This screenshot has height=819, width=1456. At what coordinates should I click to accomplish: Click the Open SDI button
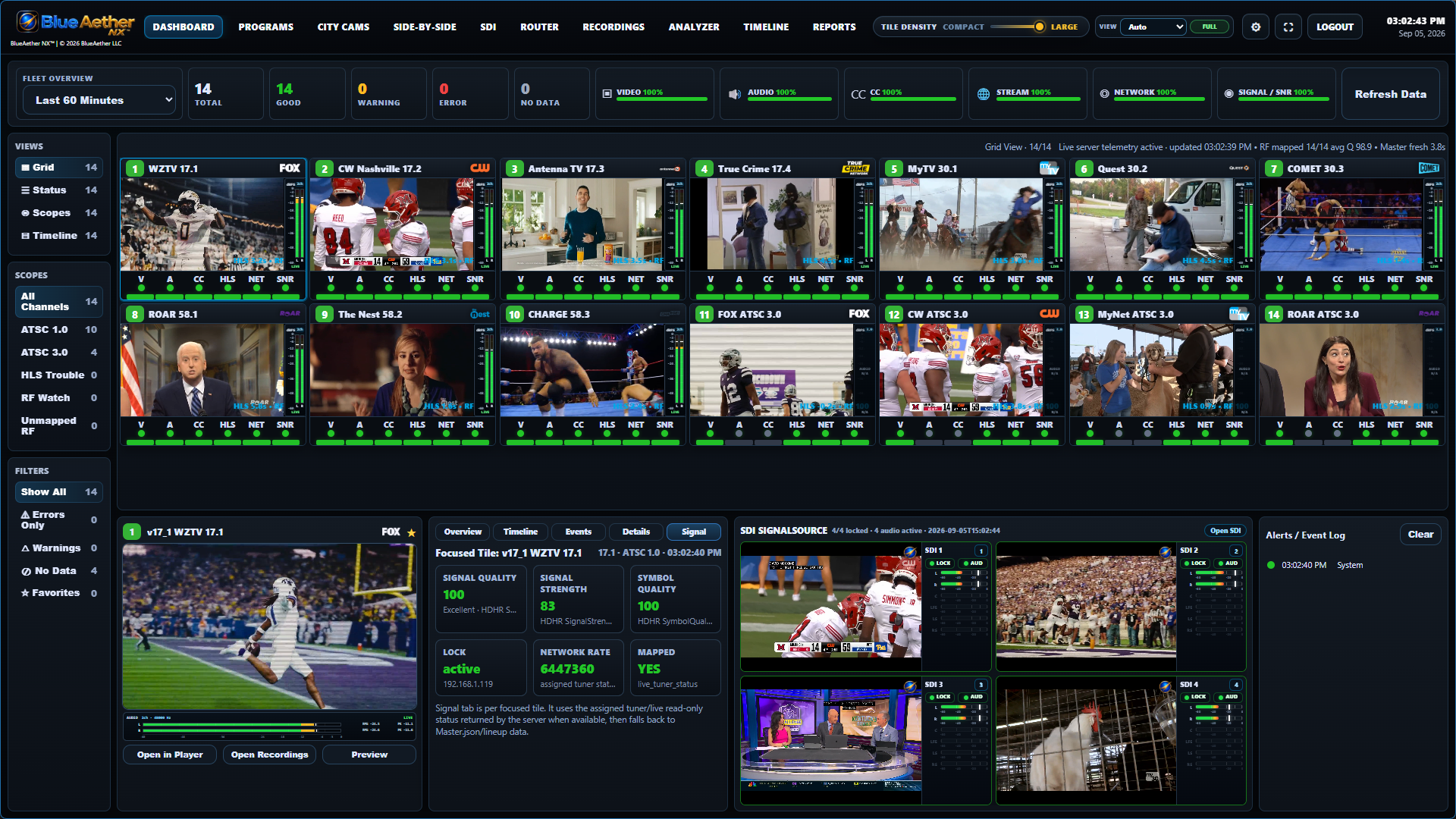coord(1225,531)
